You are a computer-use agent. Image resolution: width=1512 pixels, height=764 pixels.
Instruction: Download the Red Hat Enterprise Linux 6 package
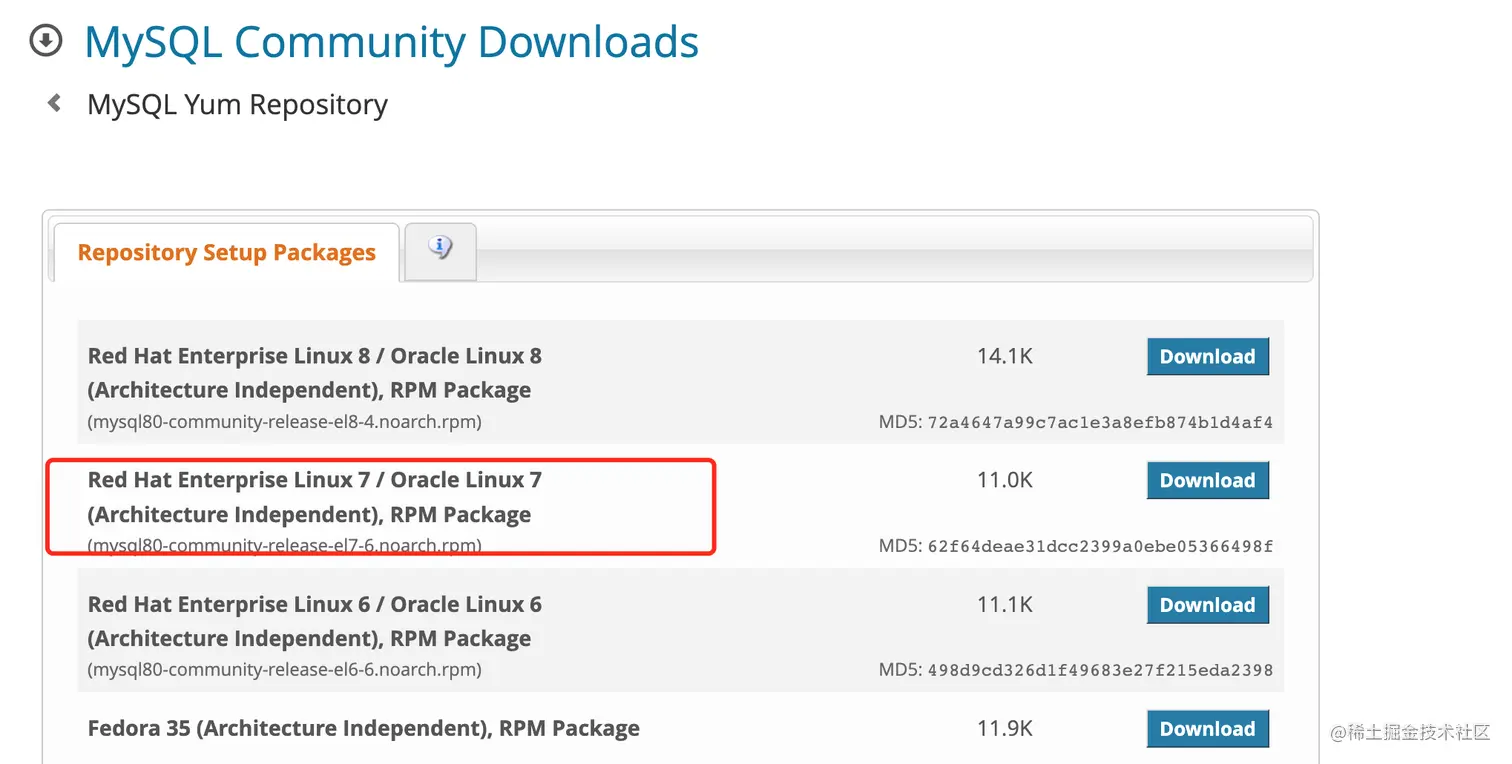point(1207,605)
